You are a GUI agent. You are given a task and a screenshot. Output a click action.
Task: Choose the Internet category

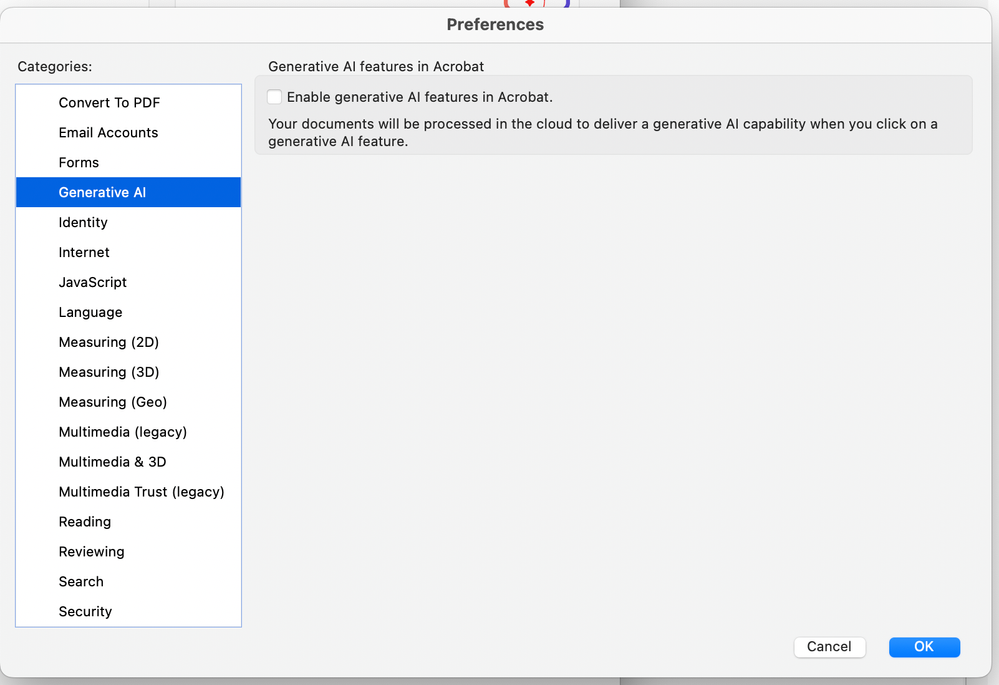84,253
